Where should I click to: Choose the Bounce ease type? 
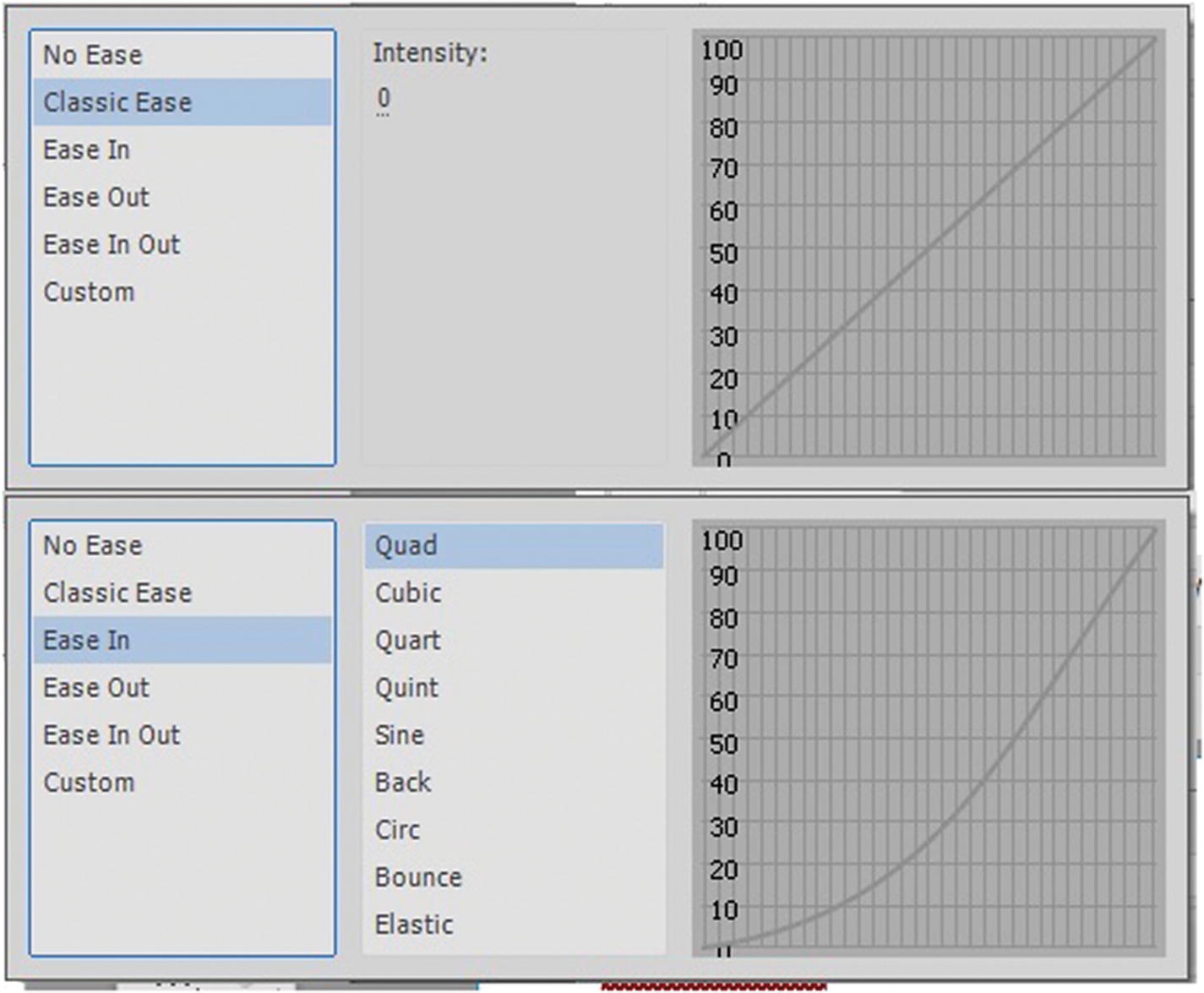coord(418,877)
